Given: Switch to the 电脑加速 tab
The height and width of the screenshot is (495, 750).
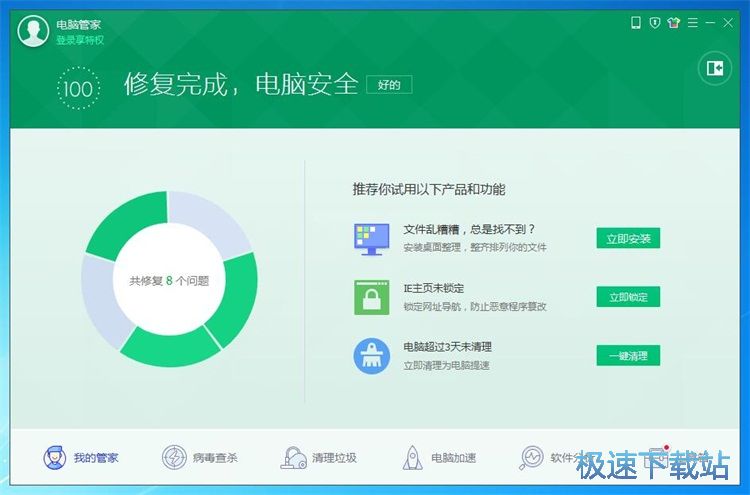Looking at the screenshot, I should [x=439, y=458].
